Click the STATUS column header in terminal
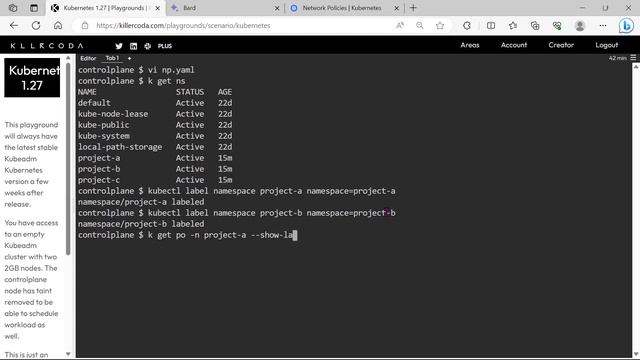Image resolution: width=640 pixels, height=360 pixels. [x=190, y=92]
